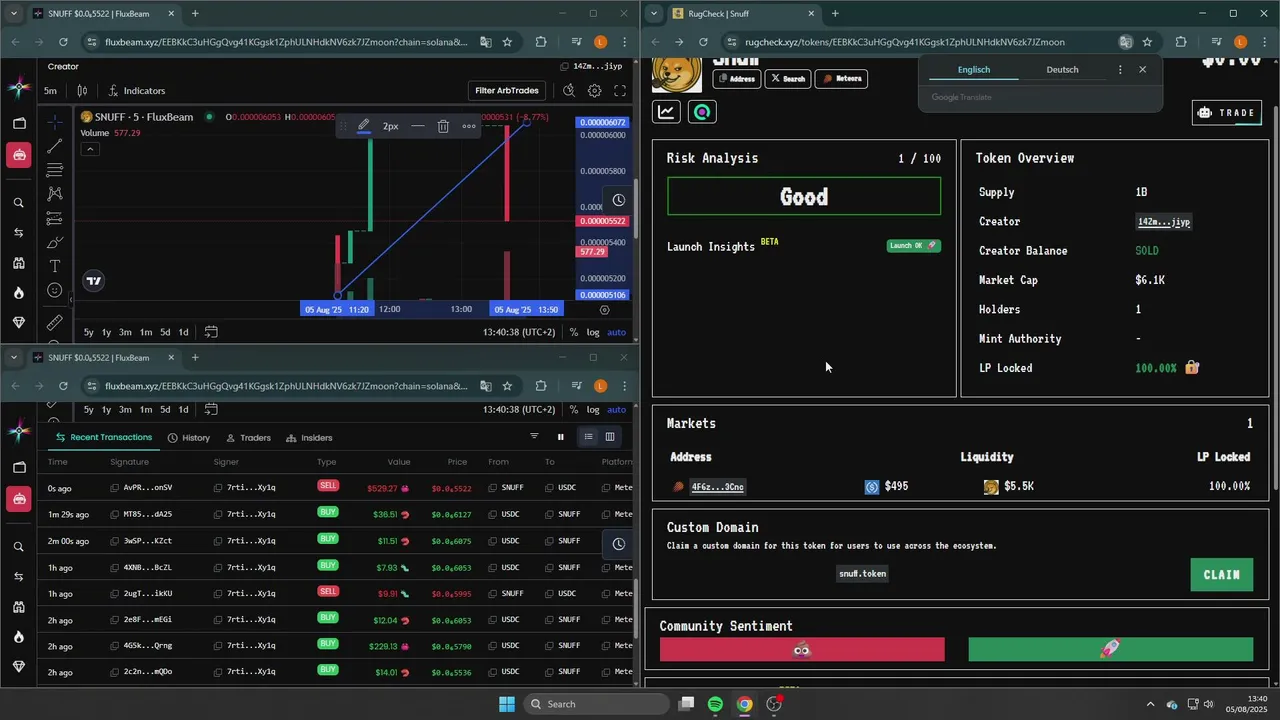This screenshot has width=1280, height=720.
Task: Open tab search chevron in RugCheck window
Action: pos(655,14)
